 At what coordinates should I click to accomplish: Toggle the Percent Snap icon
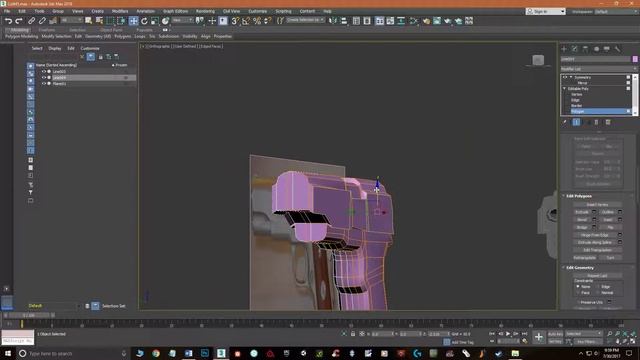257,21
